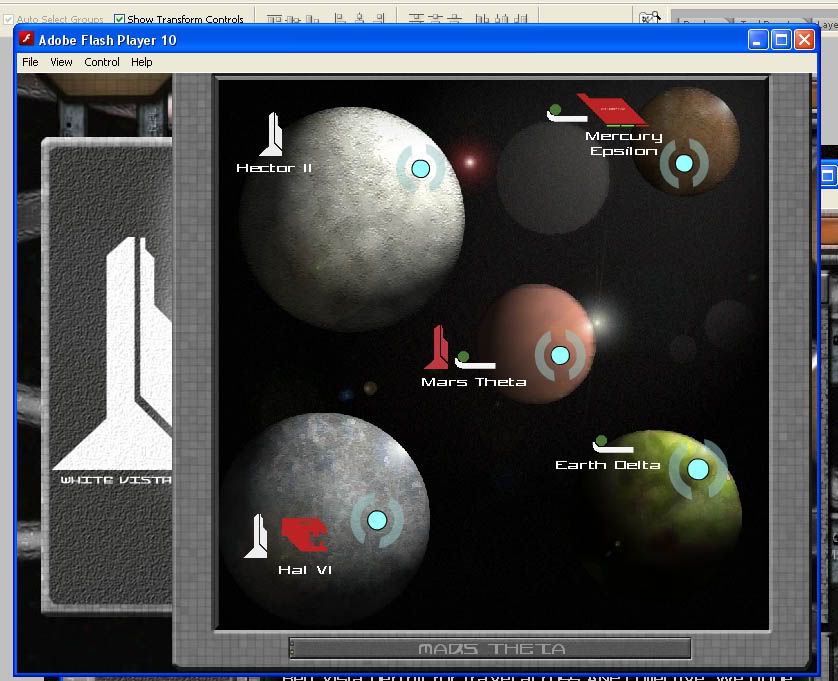Toggle the Show Transform Controls checkbox
838x681 pixels.
120,19
